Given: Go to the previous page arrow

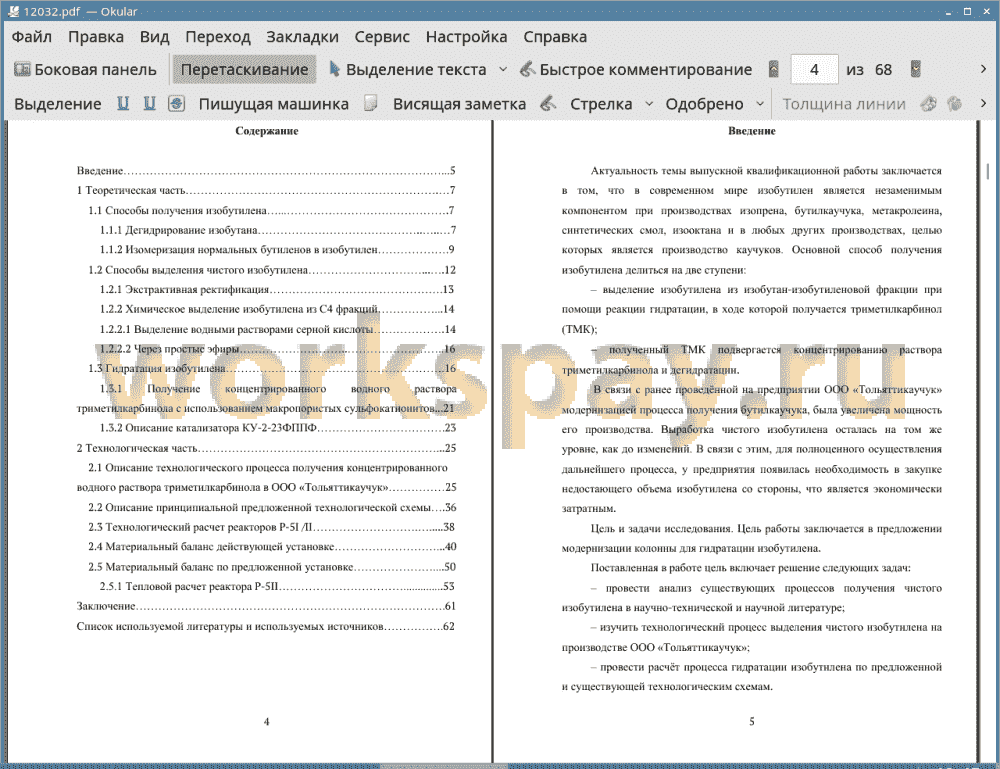Looking at the screenshot, I should pyautogui.click(x=774, y=69).
